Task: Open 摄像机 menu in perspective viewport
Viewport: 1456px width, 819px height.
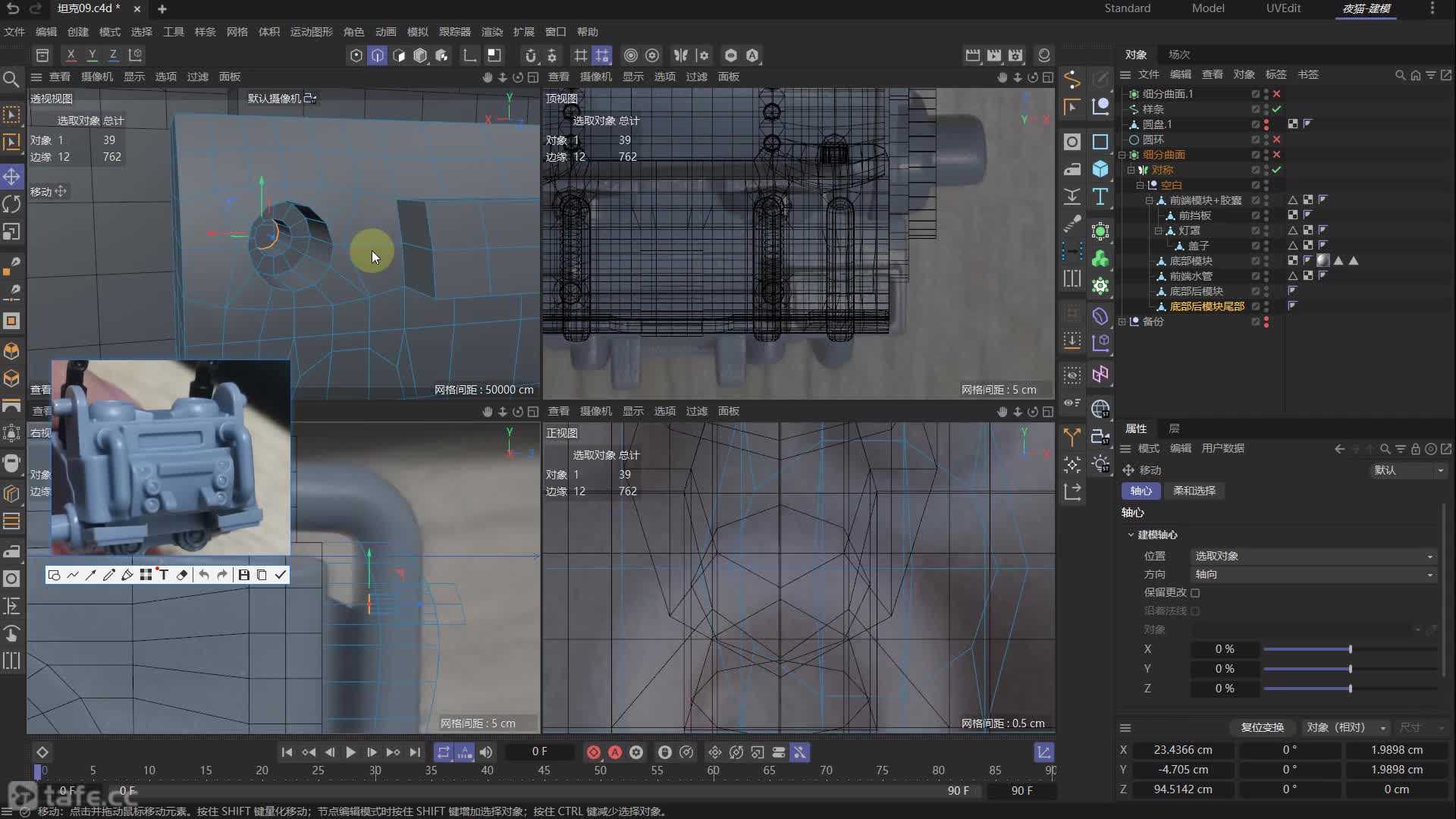Action: [x=96, y=77]
